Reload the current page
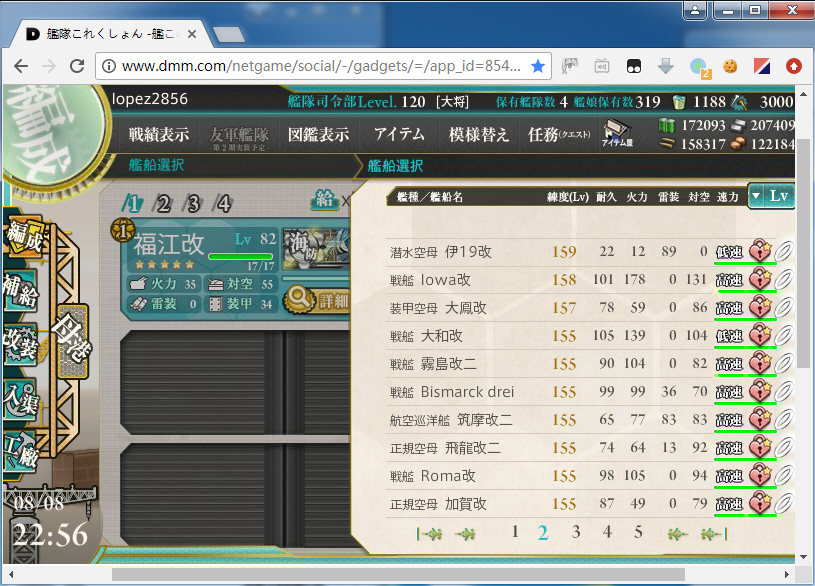The height and width of the screenshot is (586, 815). click(77, 66)
